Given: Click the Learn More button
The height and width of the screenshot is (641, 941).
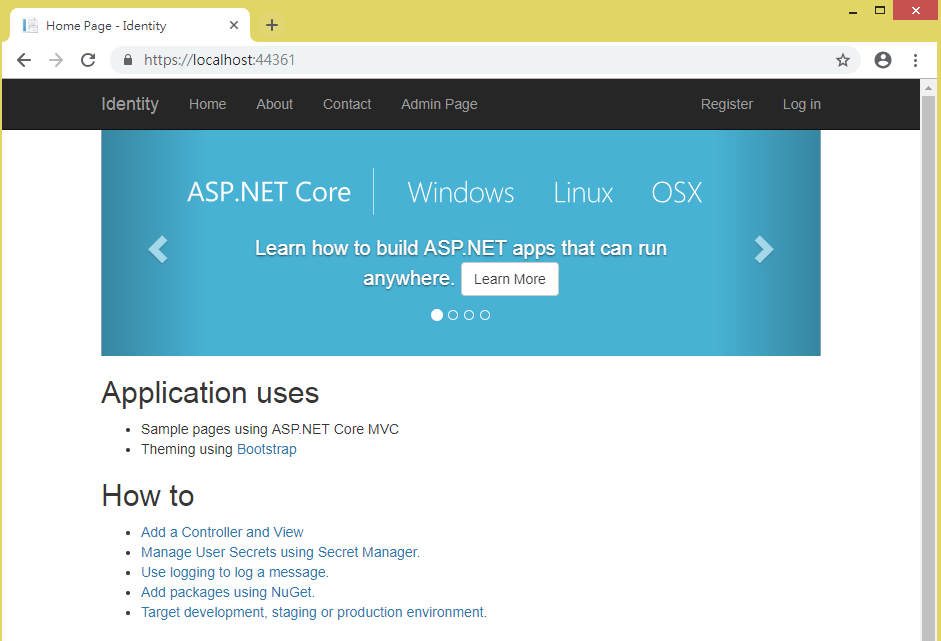Looking at the screenshot, I should click(510, 279).
